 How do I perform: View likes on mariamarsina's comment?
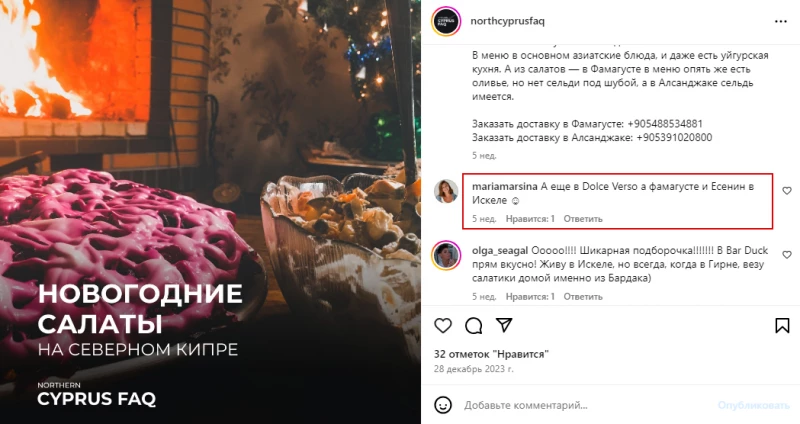point(530,219)
